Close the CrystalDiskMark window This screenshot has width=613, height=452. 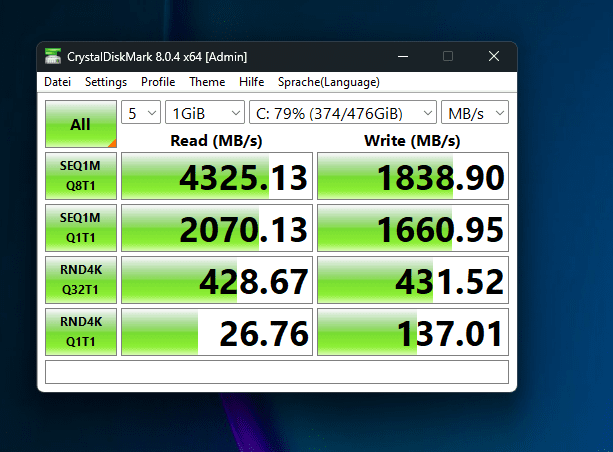494,57
